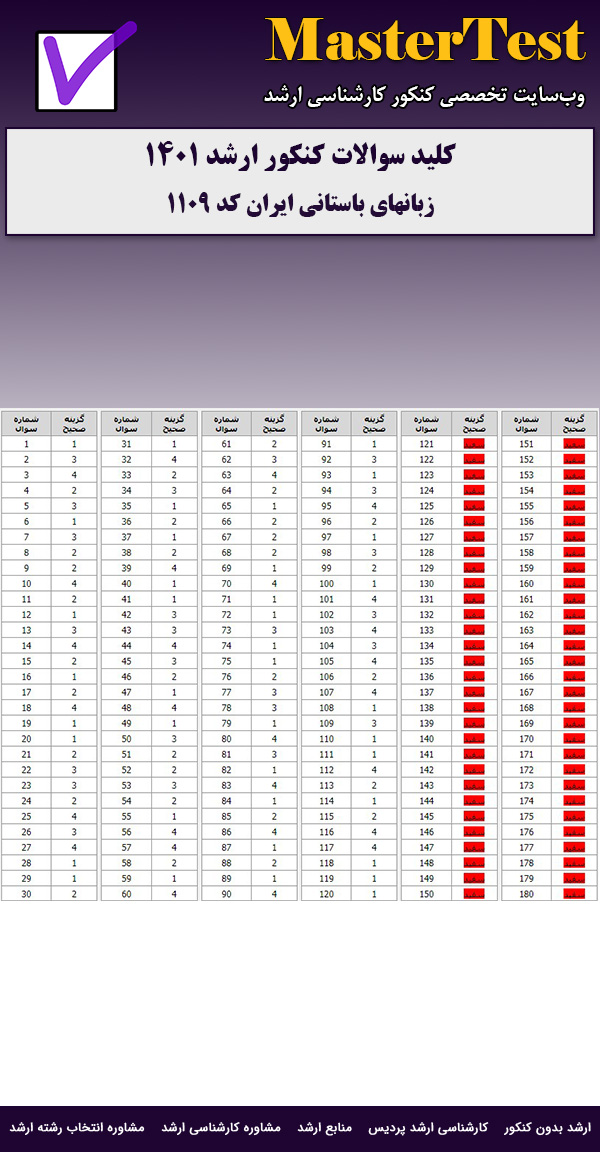This screenshot has height=1152, width=600.
Task: Click the question number 120 cell
Action: pyautogui.click(x=326, y=893)
